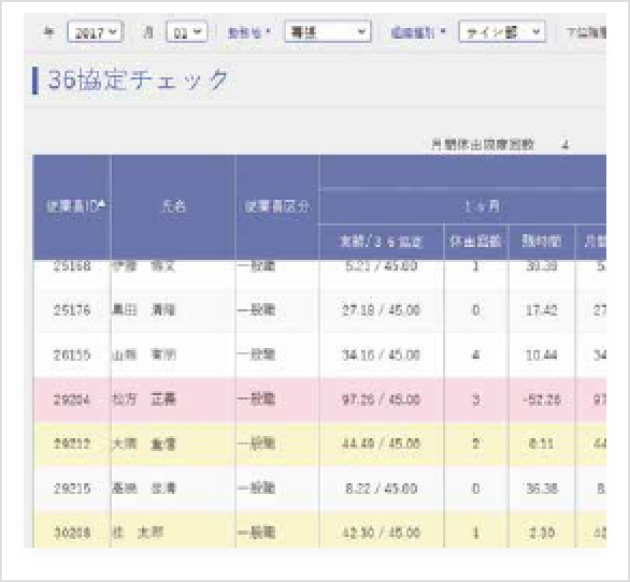The image size is (630, 582).
Task: Open the year dropdown showing 2017
Action: [x=96, y=32]
